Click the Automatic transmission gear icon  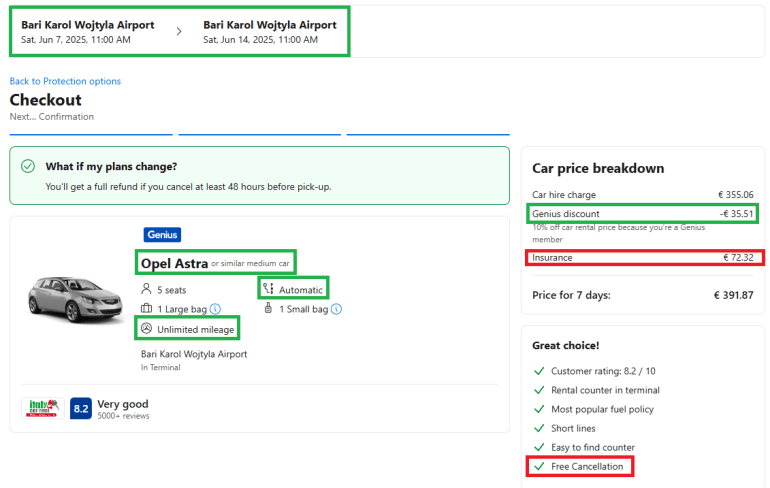tap(268, 289)
